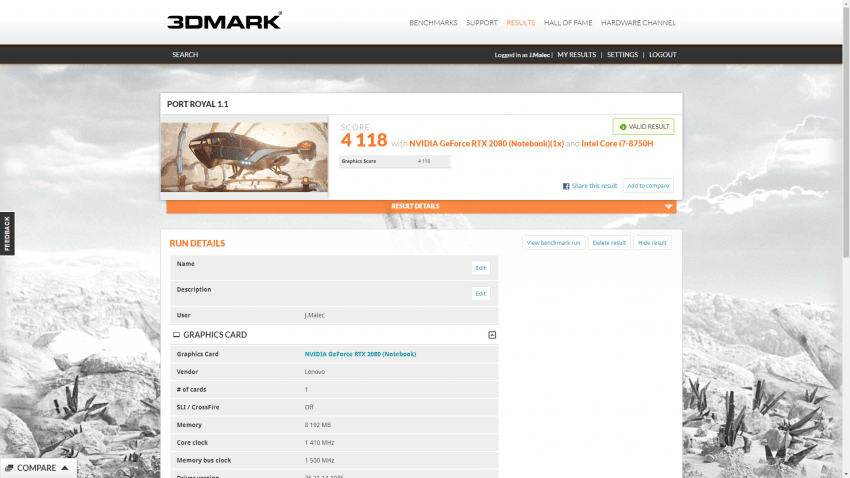
Task: Edit the Name field
Action: [480, 268]
